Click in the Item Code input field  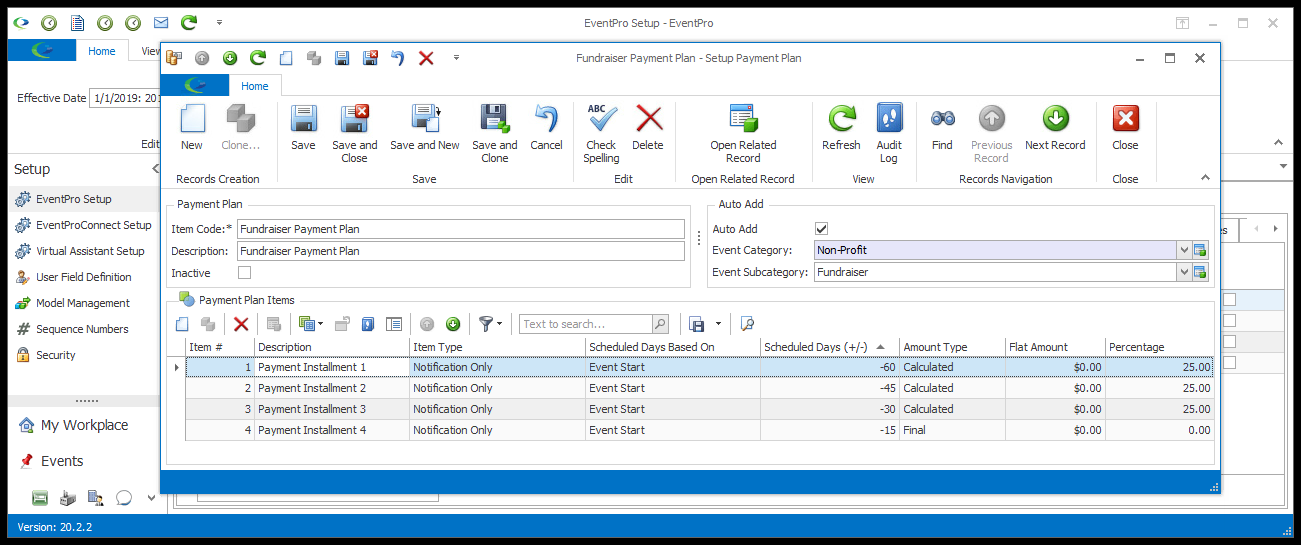tap(460, 229)
